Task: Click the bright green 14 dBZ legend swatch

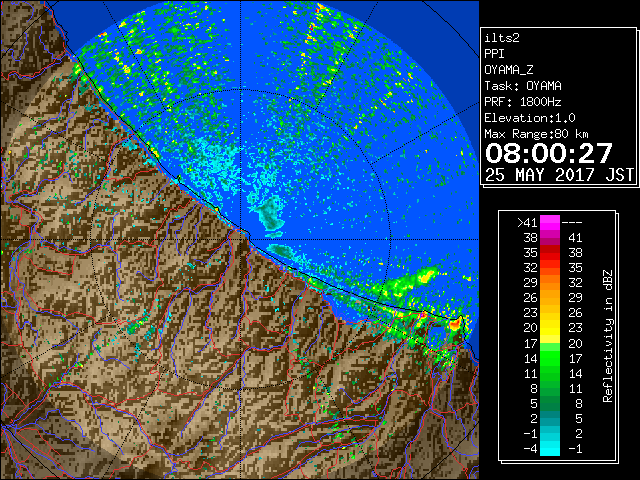Action: point(550,358)
